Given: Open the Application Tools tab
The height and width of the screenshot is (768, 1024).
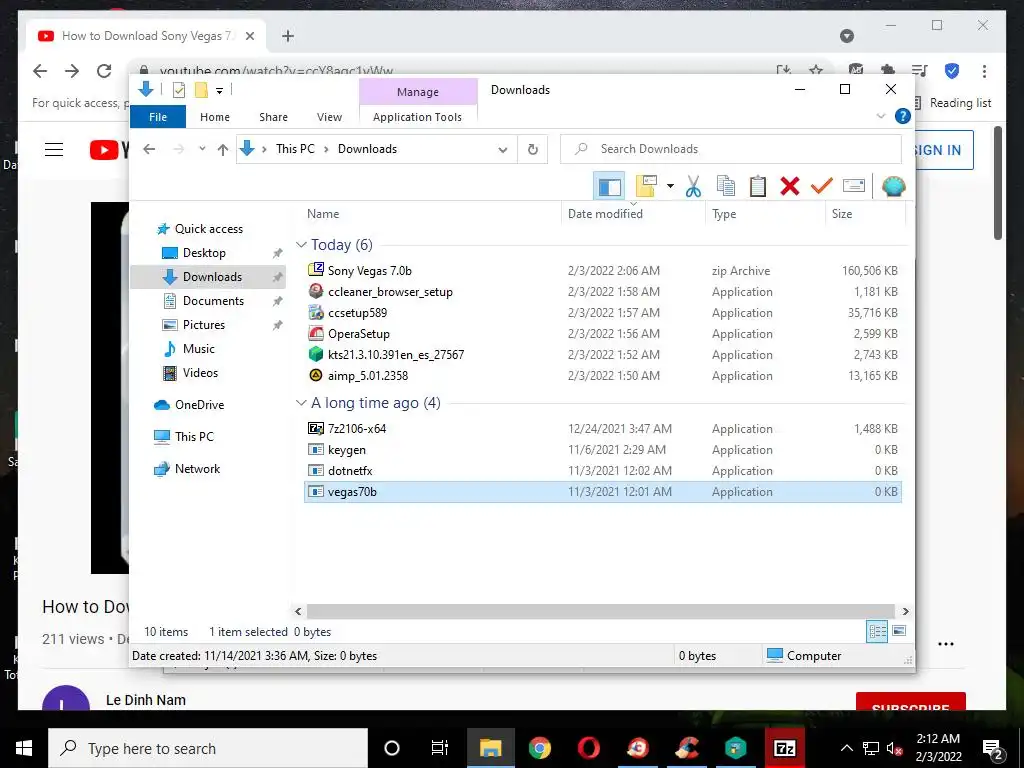Looking at the screenshot, I should pos(417,117).
